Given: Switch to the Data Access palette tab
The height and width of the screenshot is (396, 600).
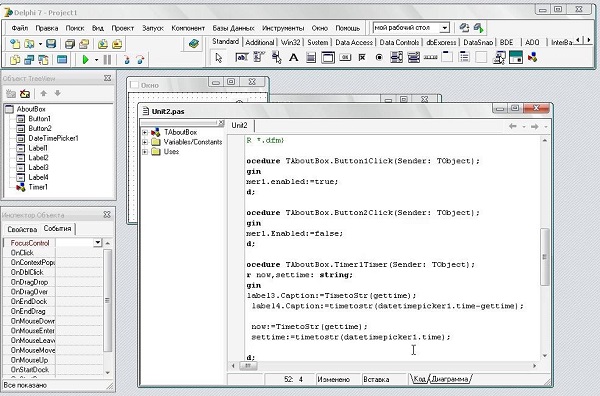Looking at the screenshot, I should point(354,42).
